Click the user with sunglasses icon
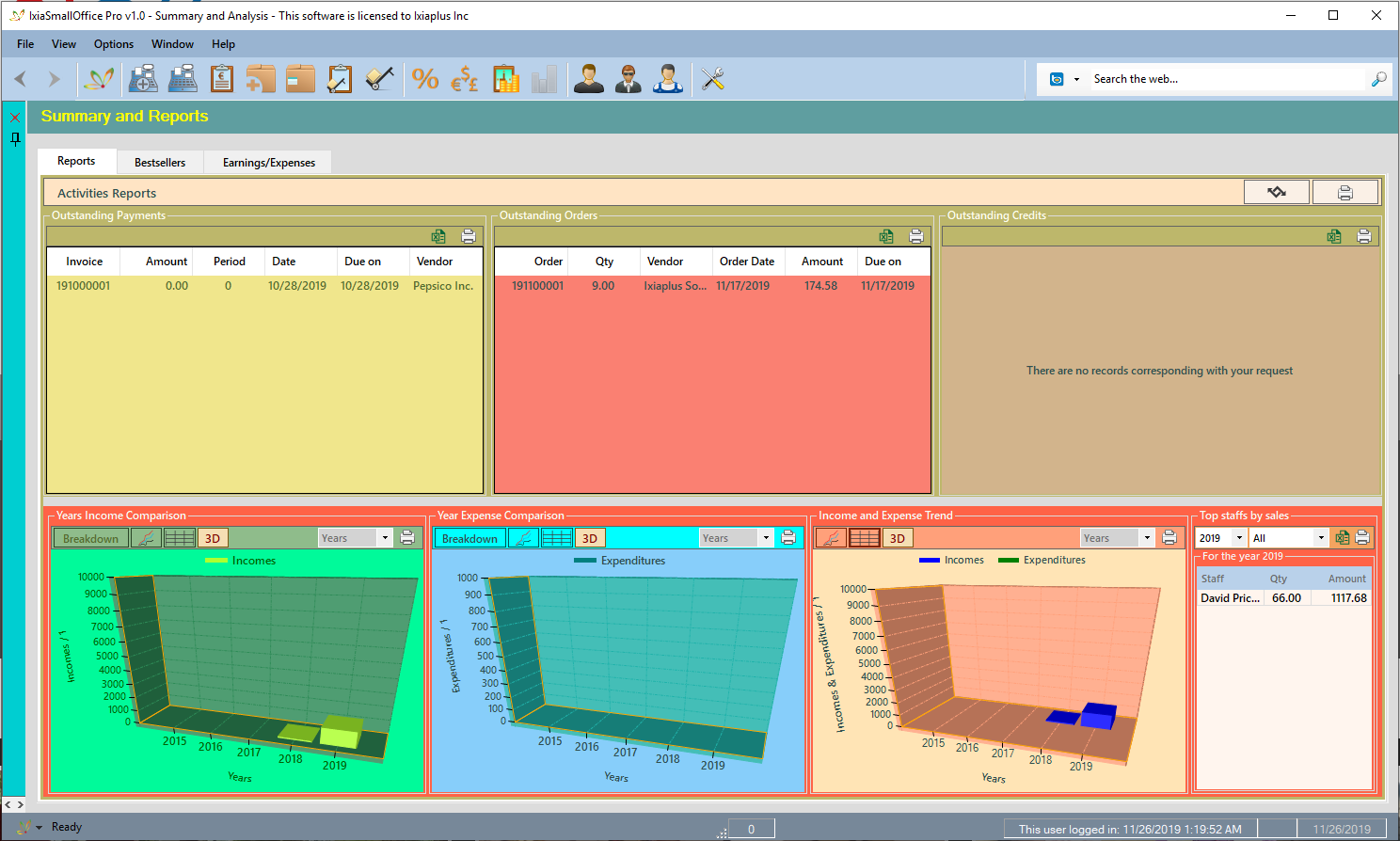 [x=628, y=80]
